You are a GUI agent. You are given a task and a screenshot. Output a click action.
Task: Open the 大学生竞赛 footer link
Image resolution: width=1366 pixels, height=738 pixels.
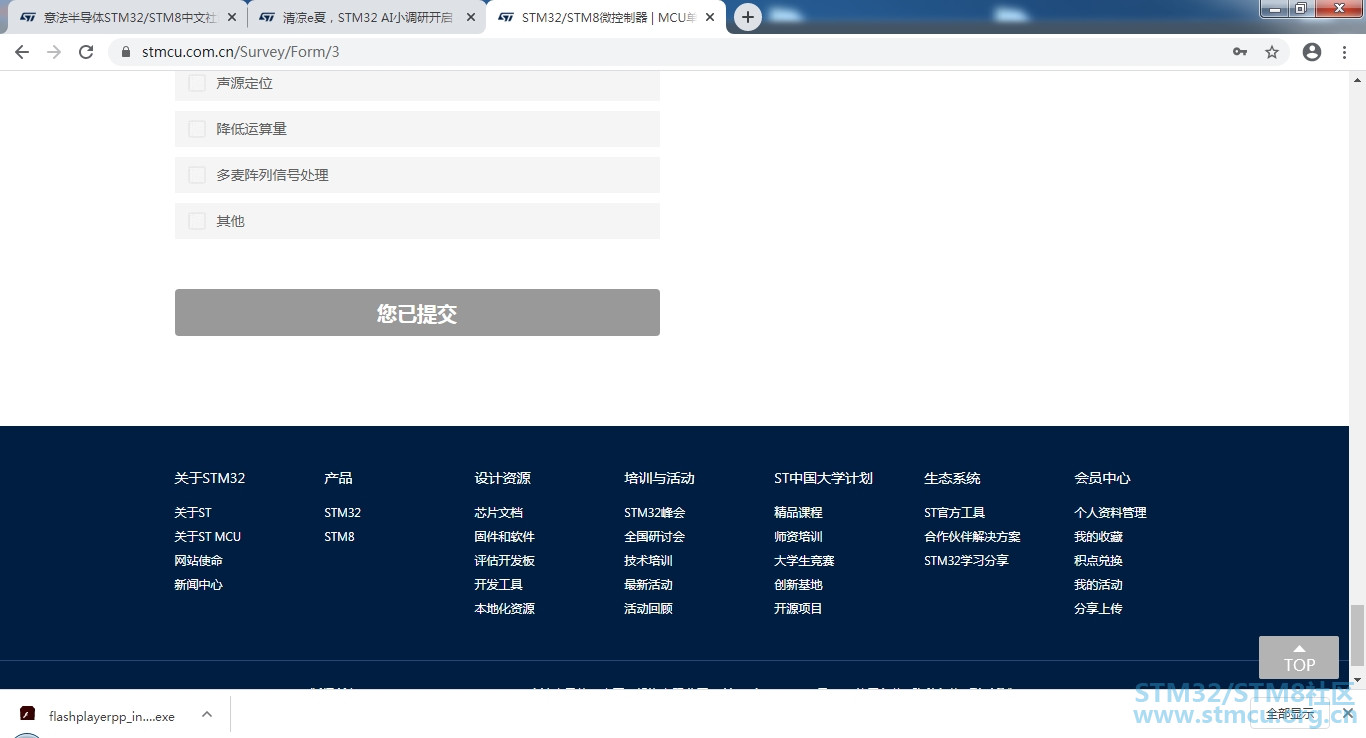(x=805, y=561)
